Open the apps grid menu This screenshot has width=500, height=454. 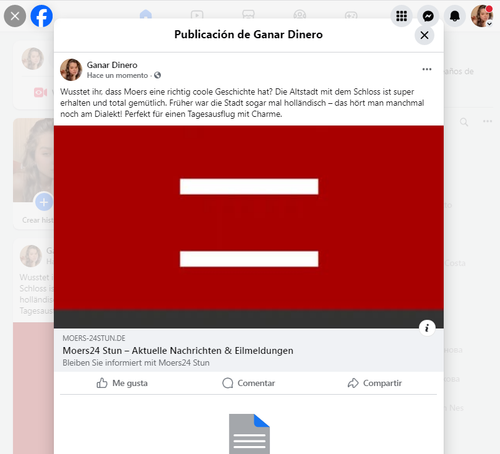tap(401, 16)
